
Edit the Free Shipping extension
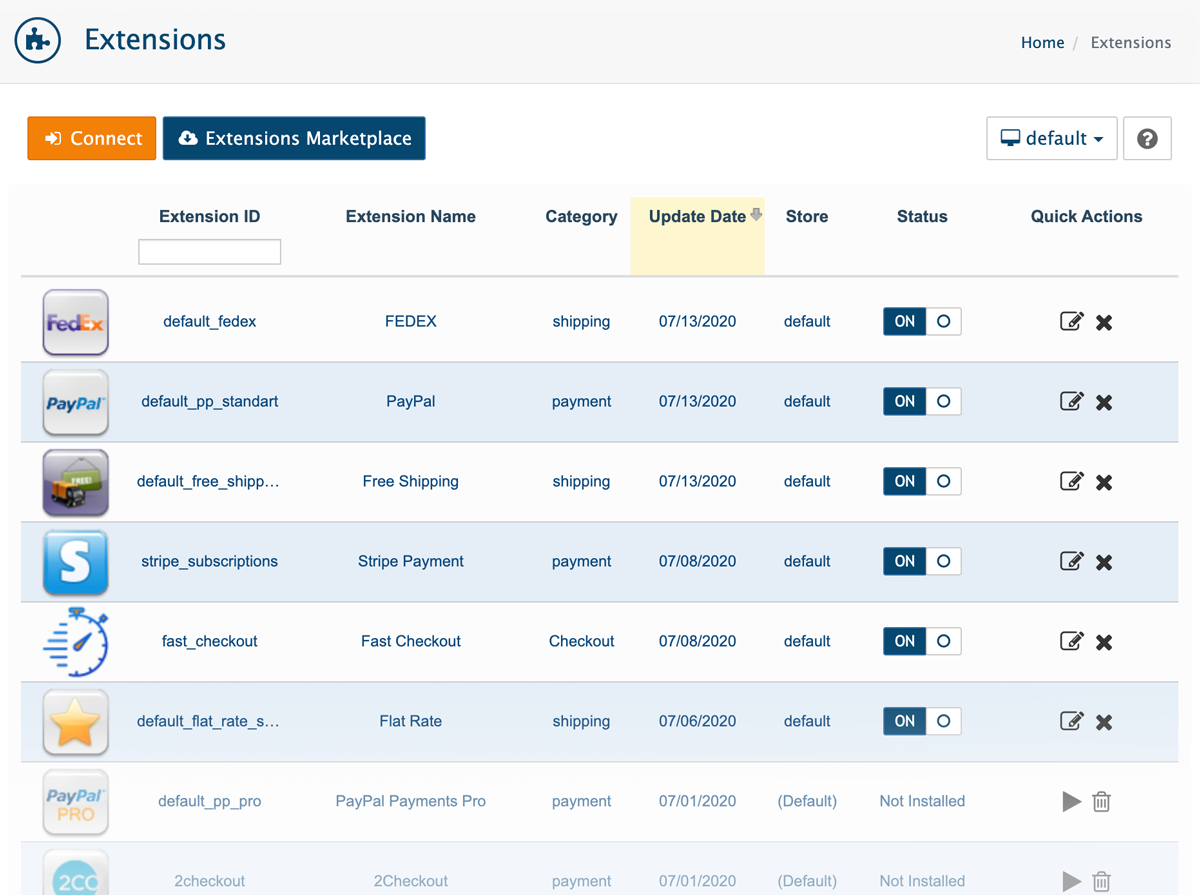[1071, 481]
